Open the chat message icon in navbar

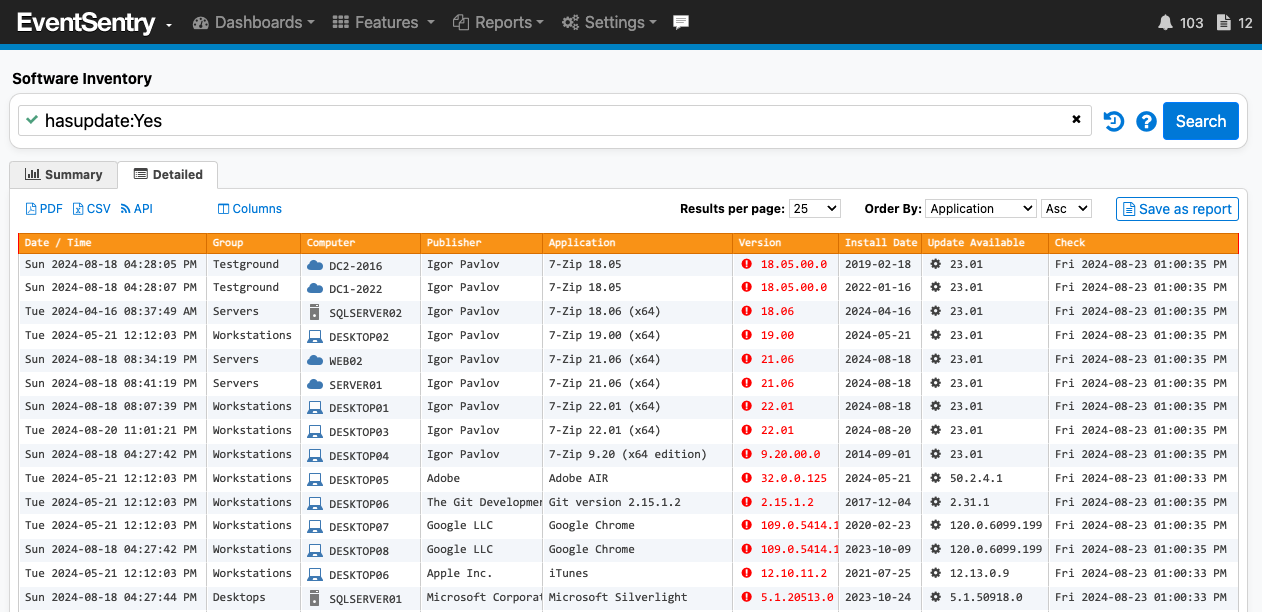click(x=681, y=22)
